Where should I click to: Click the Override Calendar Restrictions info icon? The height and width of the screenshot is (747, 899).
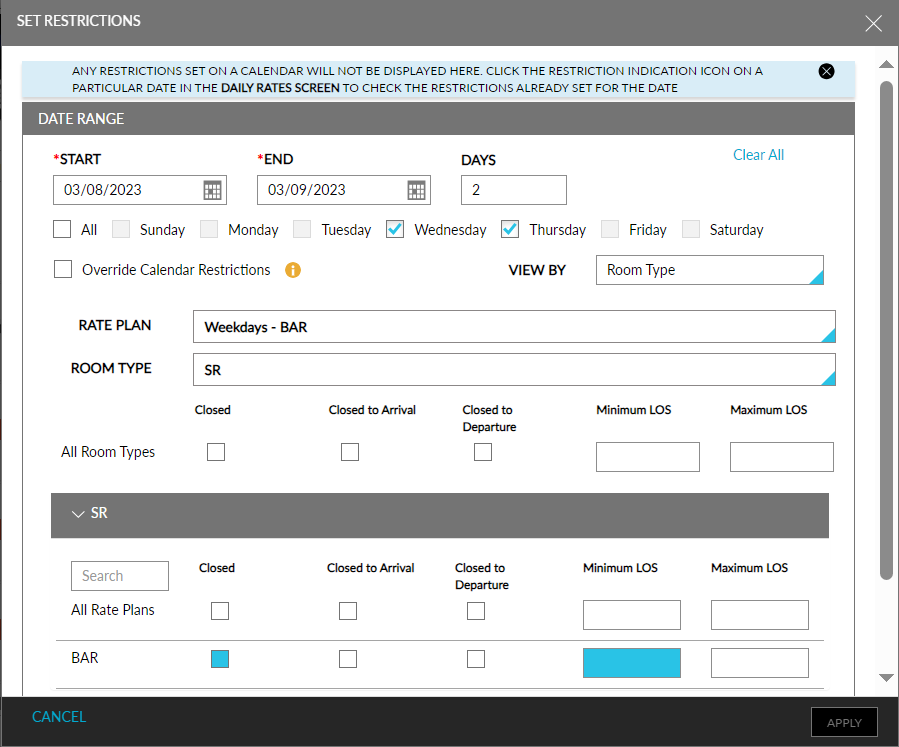click(x=293, y=270)
